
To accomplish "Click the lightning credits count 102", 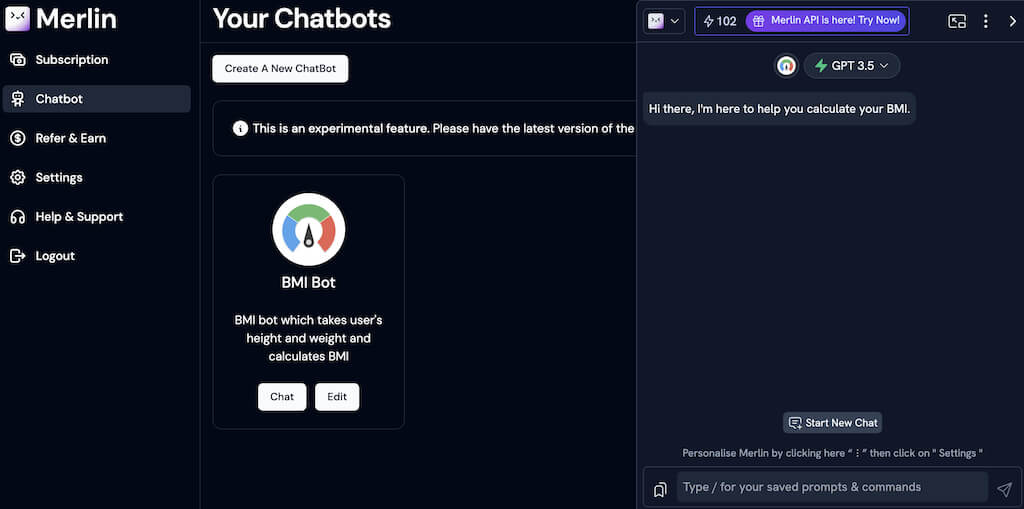I will [x=720, y=21].
